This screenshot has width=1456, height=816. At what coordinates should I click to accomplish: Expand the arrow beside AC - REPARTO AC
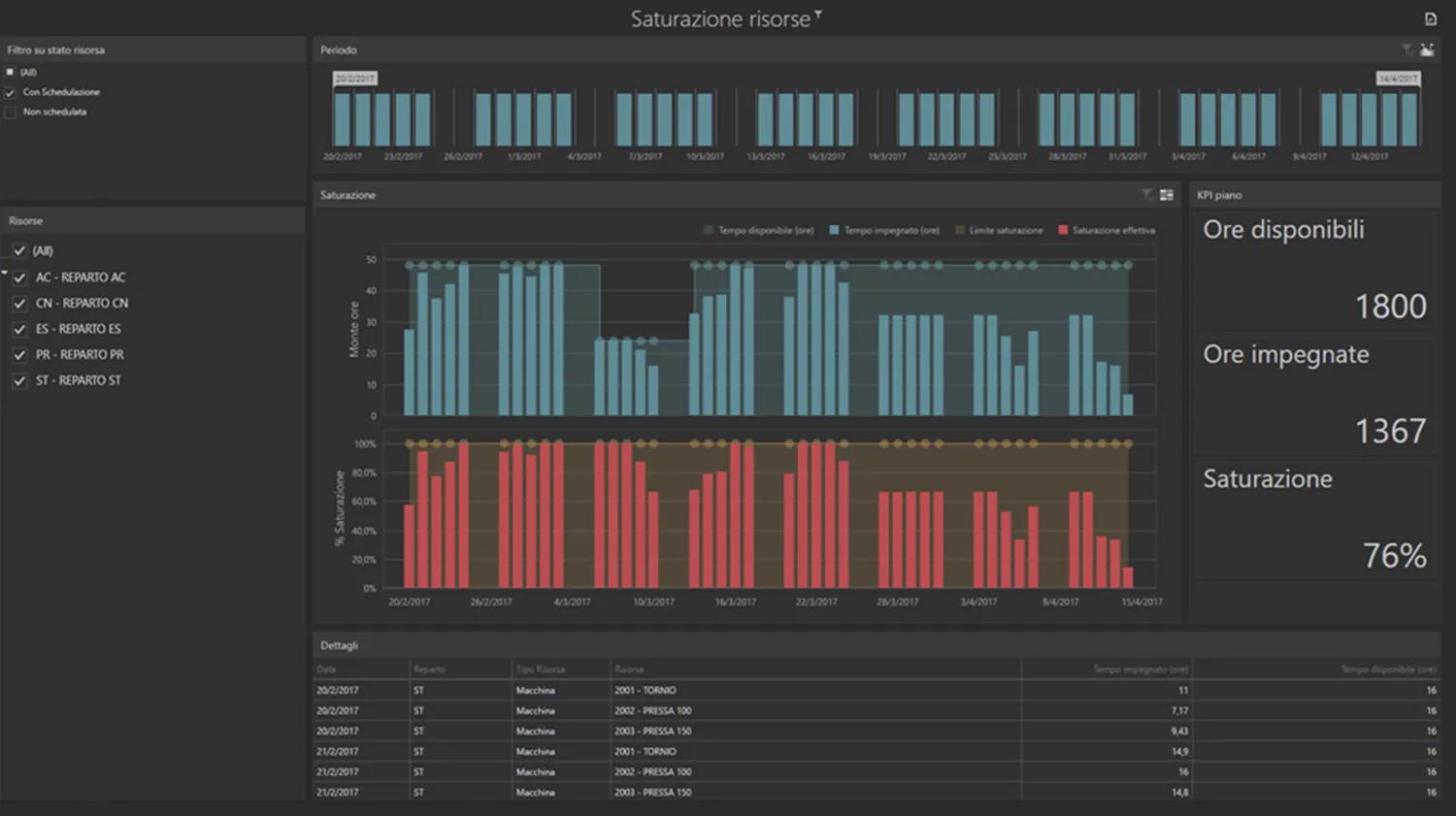pos(4,274)
